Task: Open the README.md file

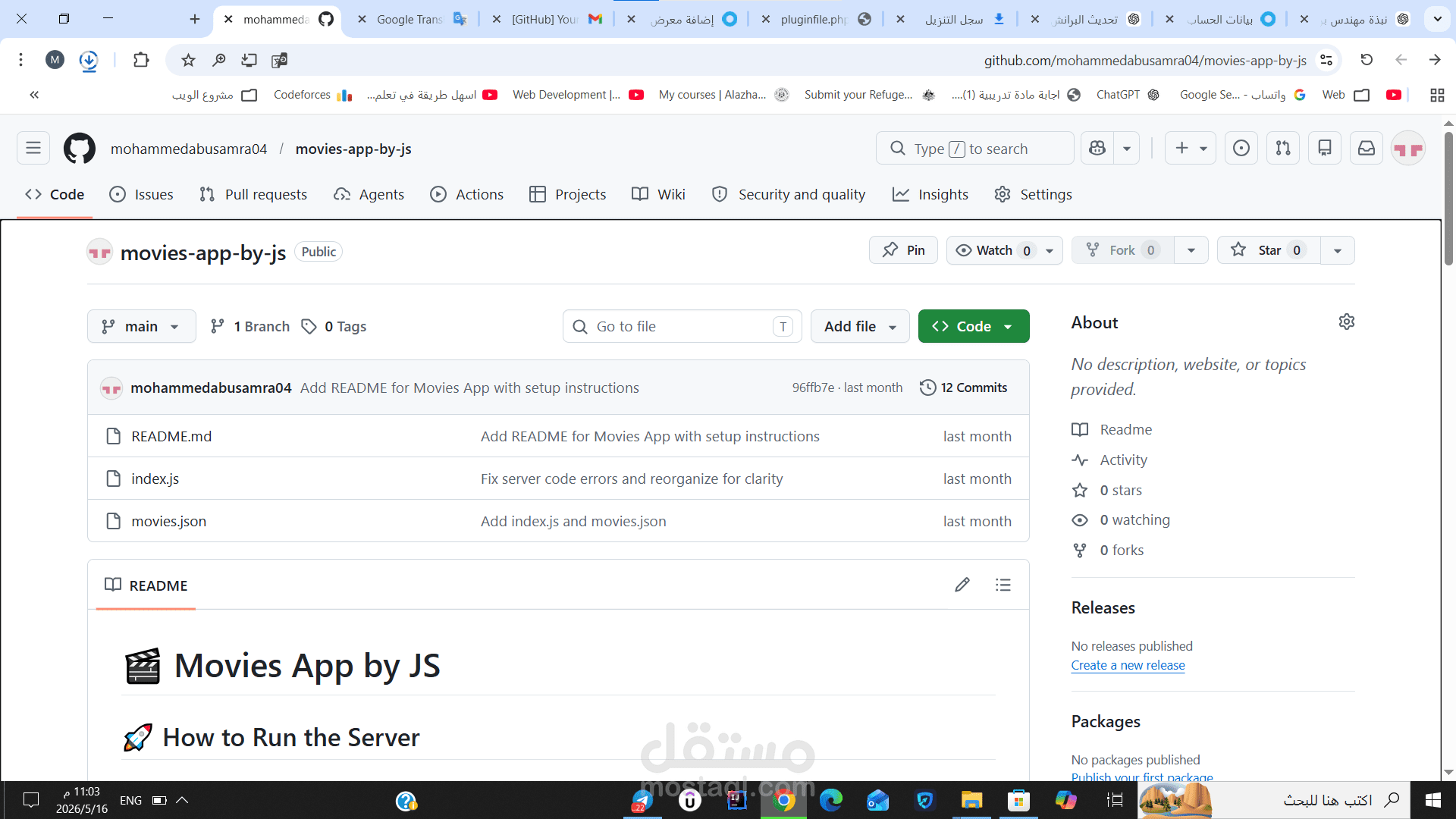Action: coord(171,436)
